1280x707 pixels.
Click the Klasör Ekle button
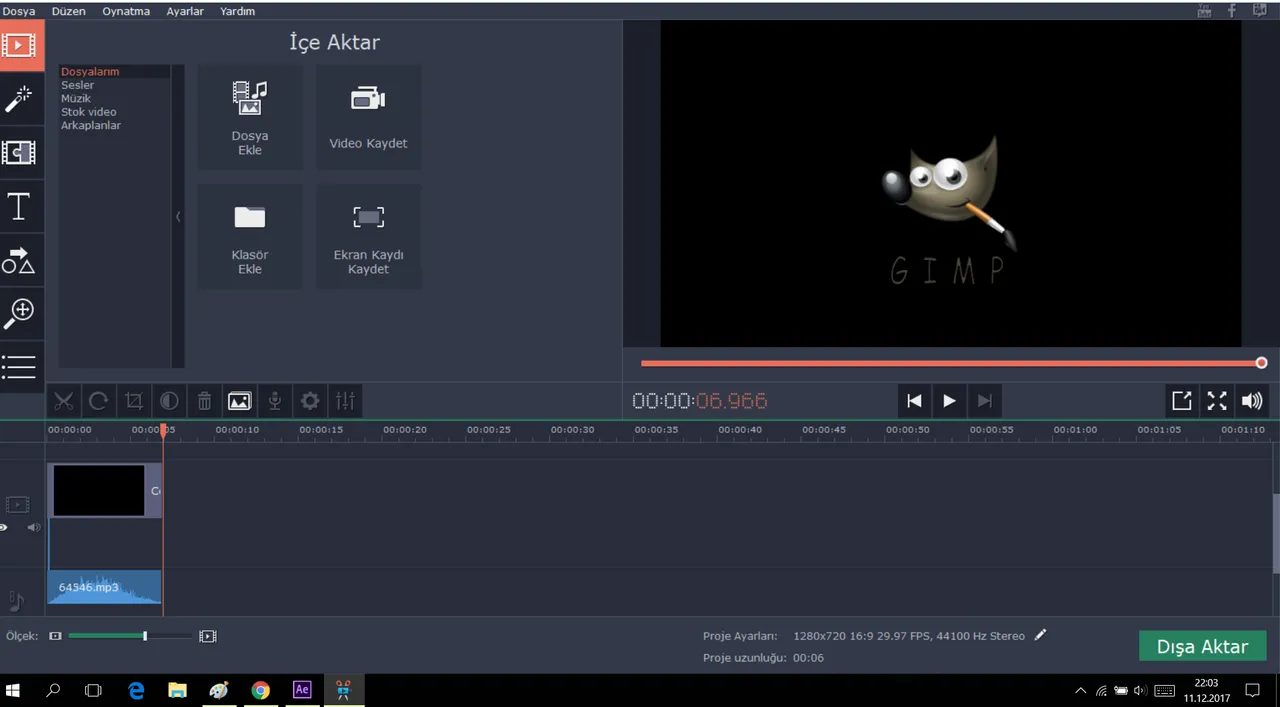tap(250, 237)
